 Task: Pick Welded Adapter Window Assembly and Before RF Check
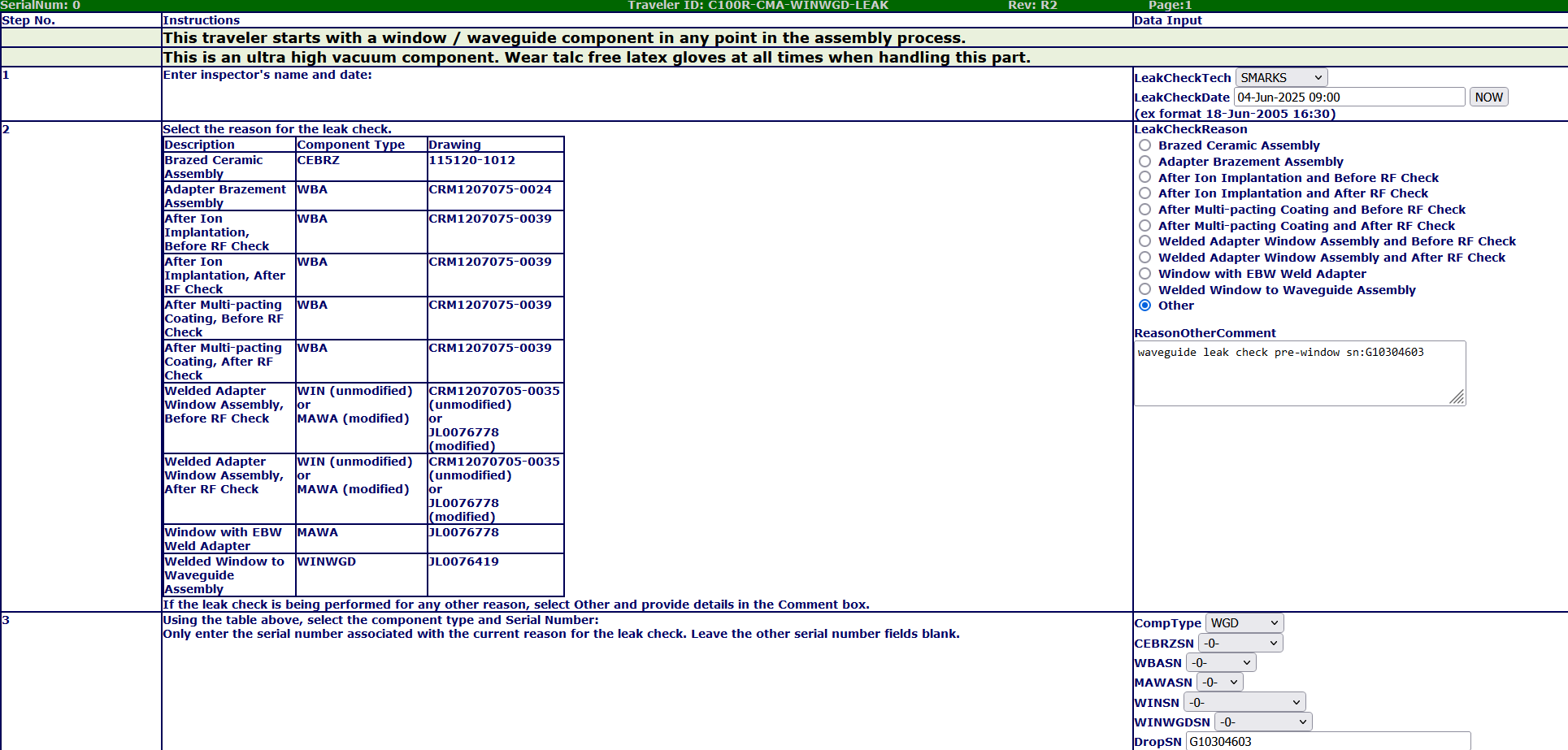point(1145,241)
